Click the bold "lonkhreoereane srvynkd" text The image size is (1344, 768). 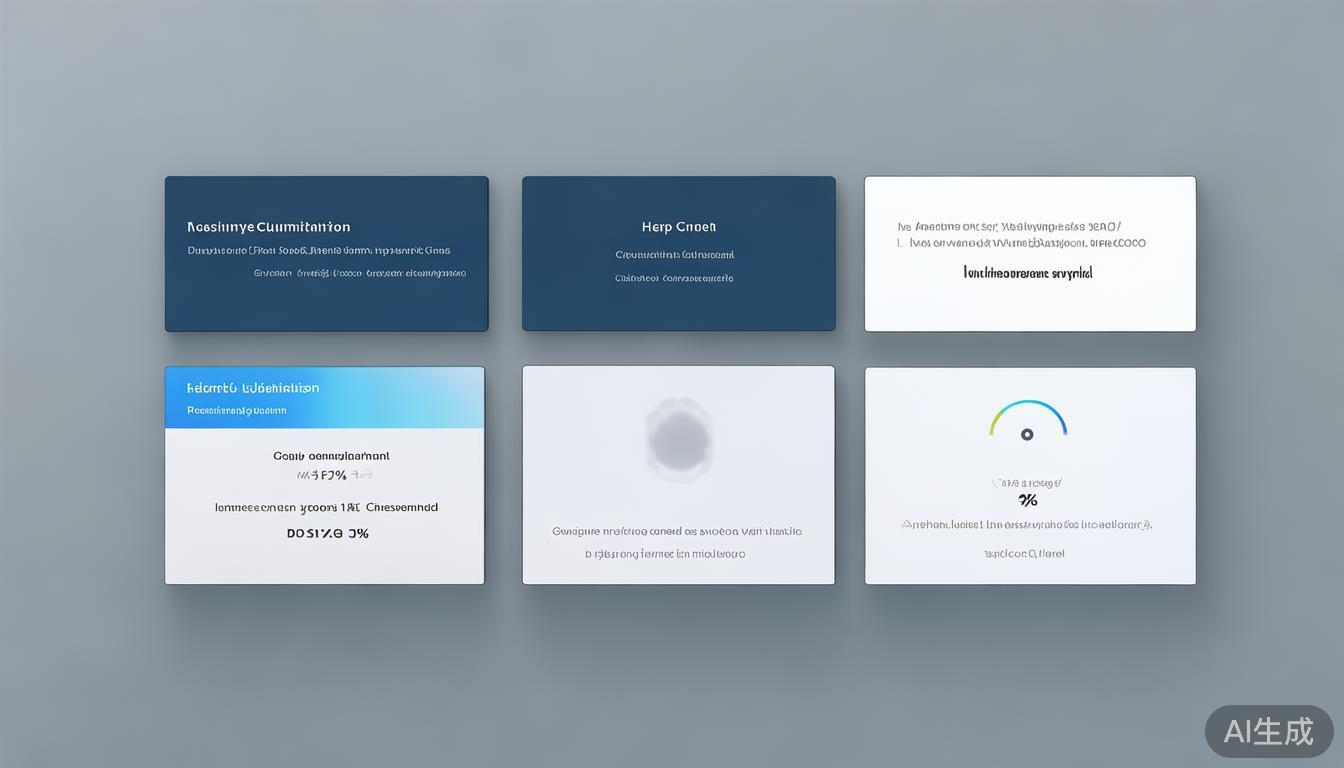[1027, 272]
